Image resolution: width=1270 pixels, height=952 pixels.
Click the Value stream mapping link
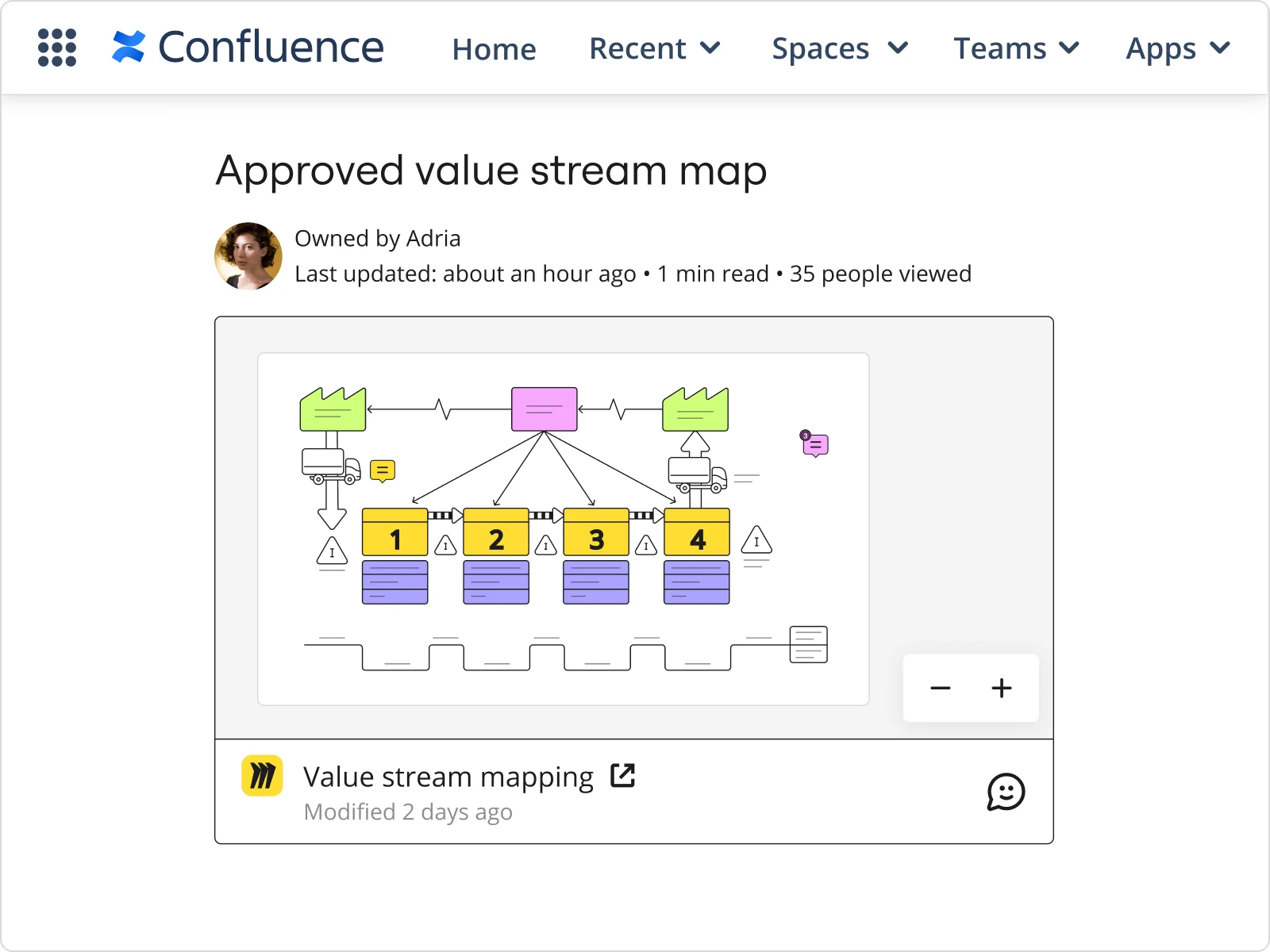[448, 776]
